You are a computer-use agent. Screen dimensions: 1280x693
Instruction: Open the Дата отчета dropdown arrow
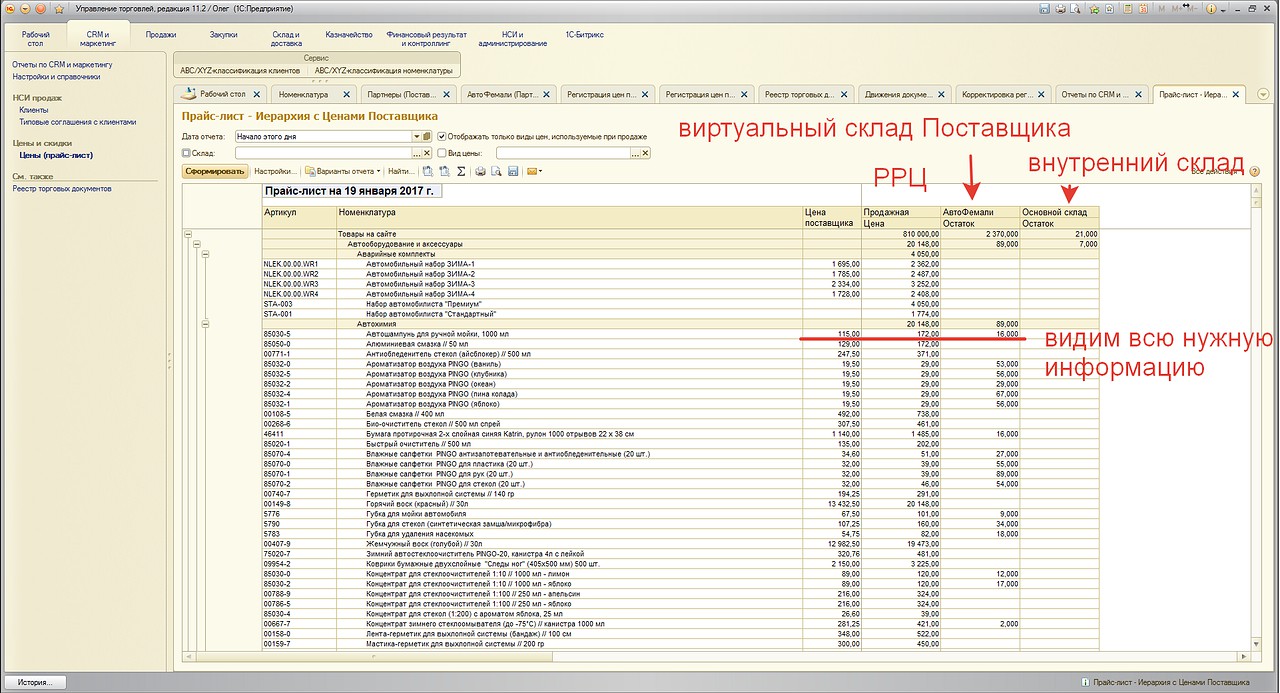(x=415, y=136)
